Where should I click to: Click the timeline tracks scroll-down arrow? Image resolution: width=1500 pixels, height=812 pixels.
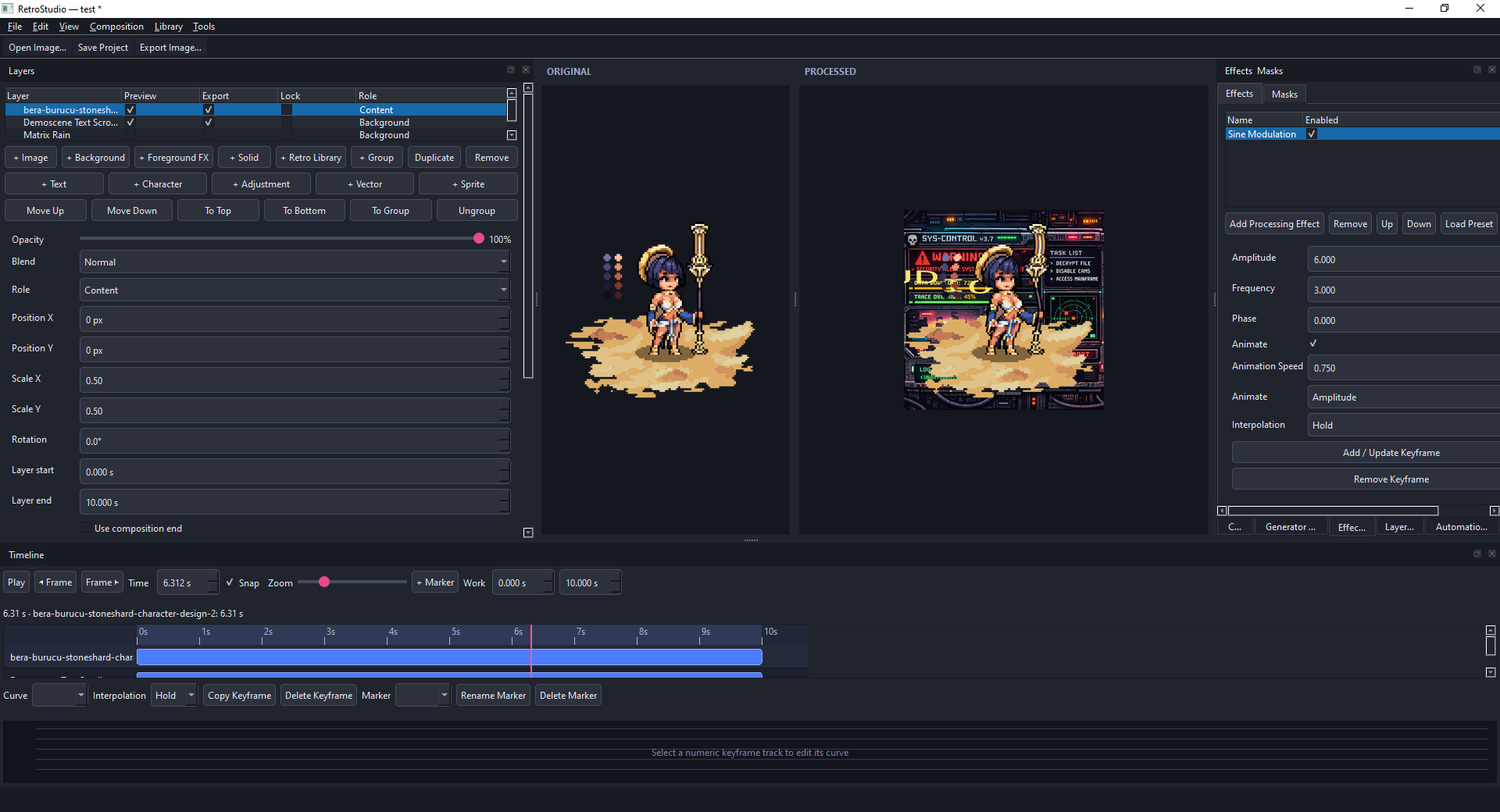(1491, 672)
